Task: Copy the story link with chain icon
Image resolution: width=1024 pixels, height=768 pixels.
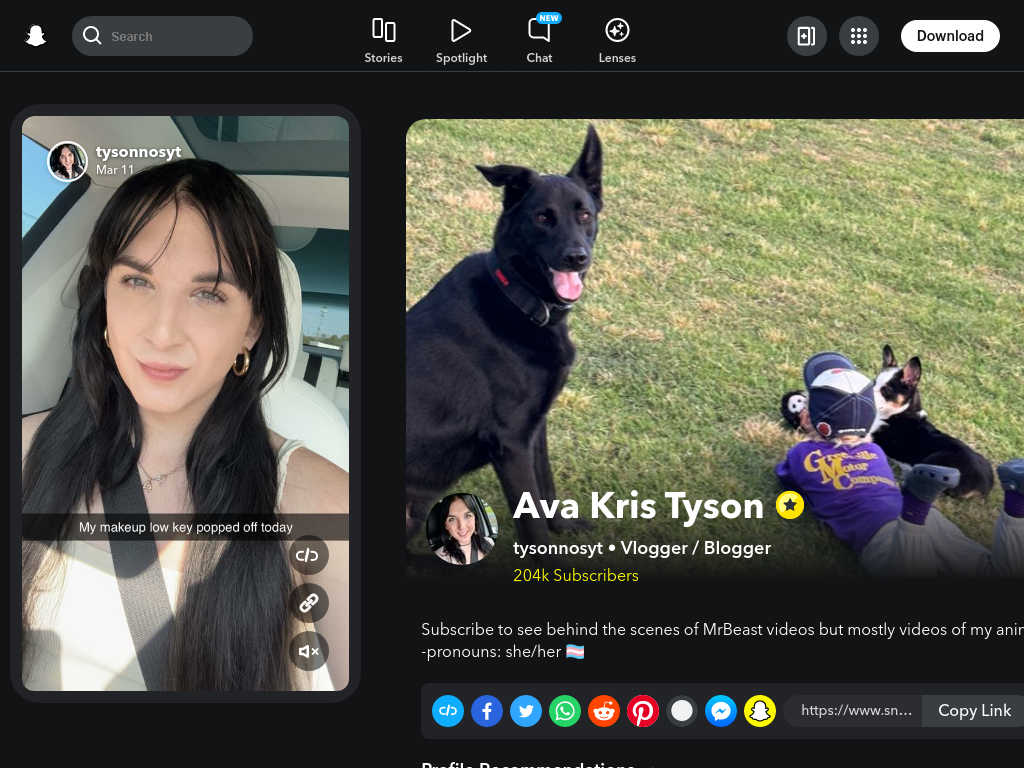Action: (x=308, y=603)
